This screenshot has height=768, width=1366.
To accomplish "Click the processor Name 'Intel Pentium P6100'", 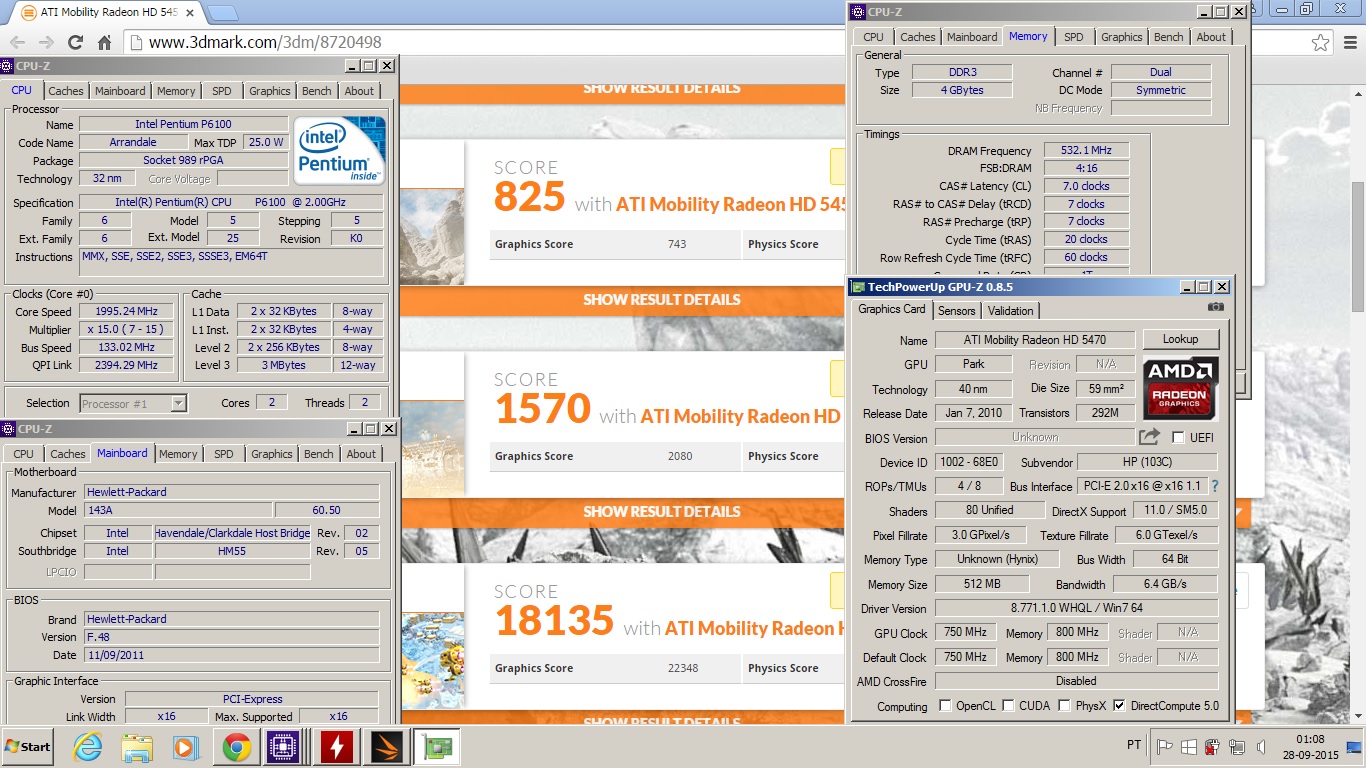I will coord(184,124).
